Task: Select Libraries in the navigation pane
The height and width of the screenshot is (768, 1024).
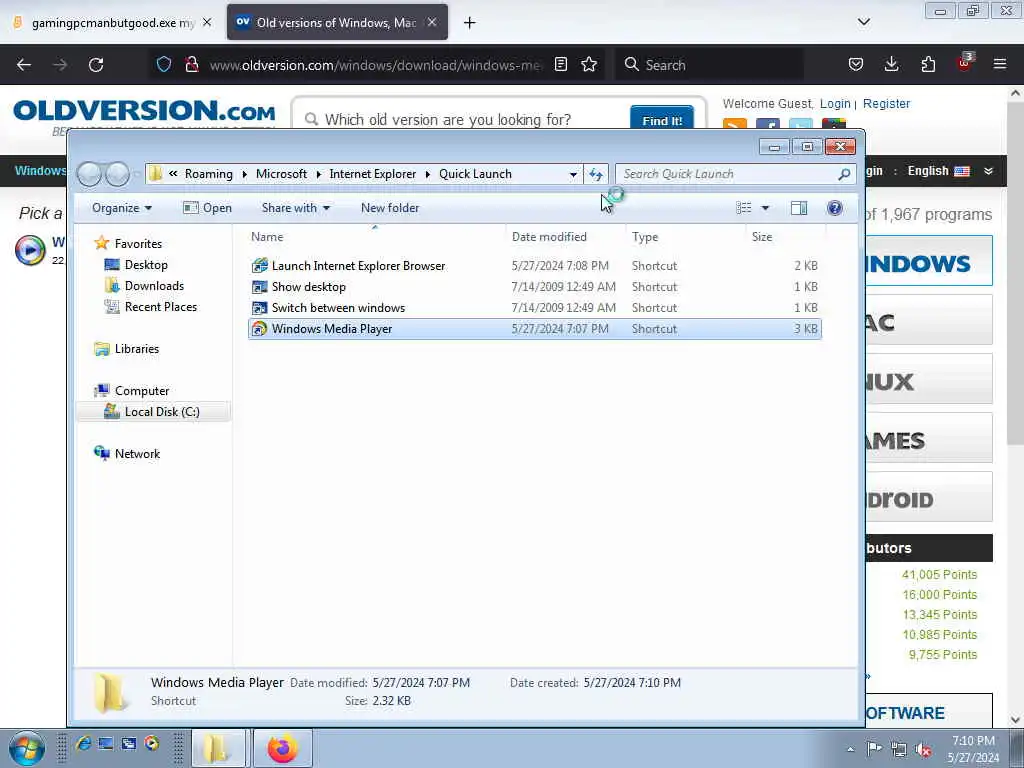Action: (x=136, y=349)
